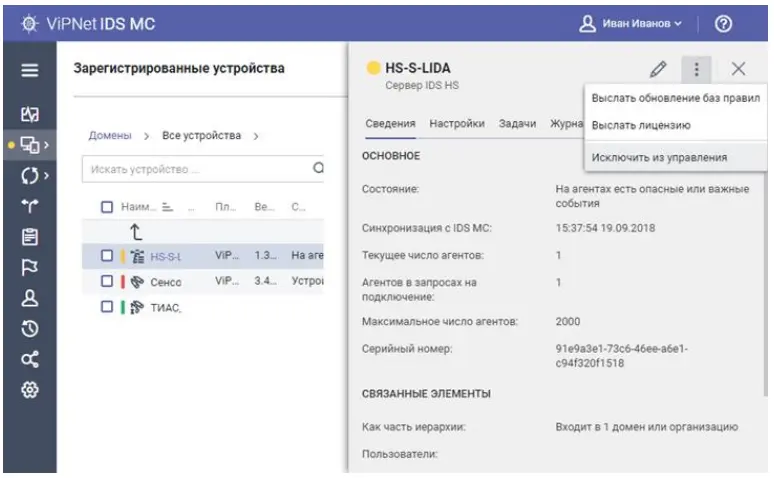Click the HS-S-L server device icon
Viewport: 774px width, 478px height.
[x=137, y=256]
